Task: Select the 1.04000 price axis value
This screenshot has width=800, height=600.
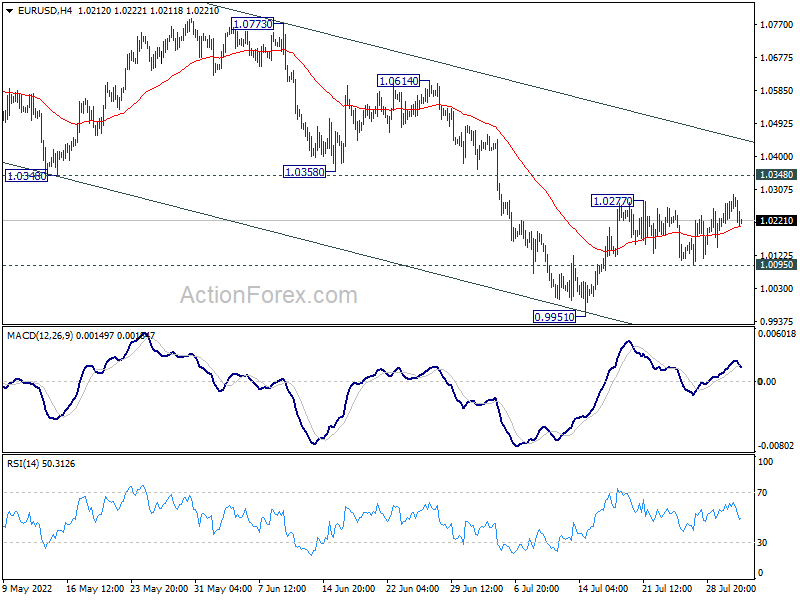Action: pyautogui.click(x=777, y=157)
